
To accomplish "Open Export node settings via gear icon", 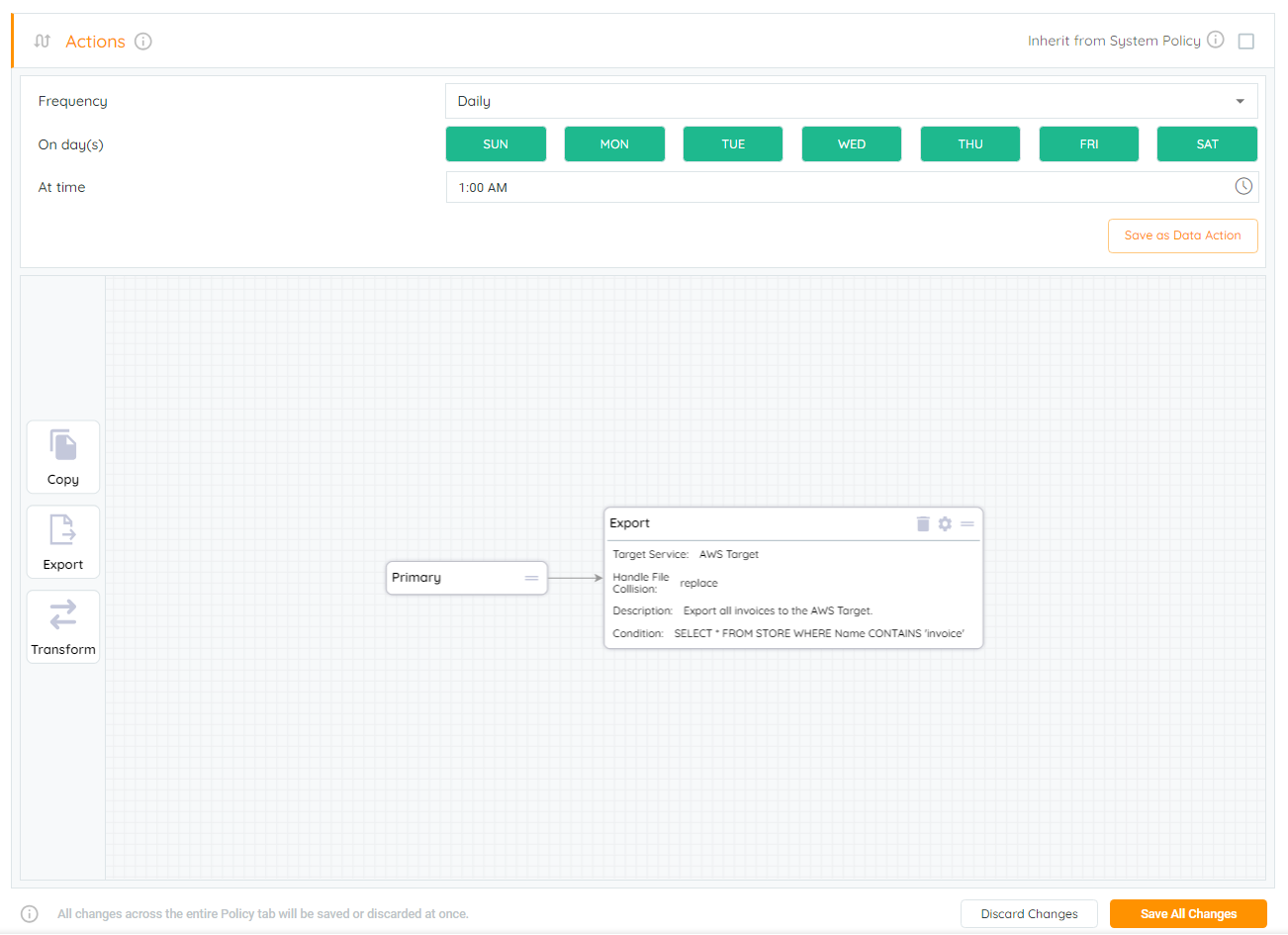I will 945,523.
